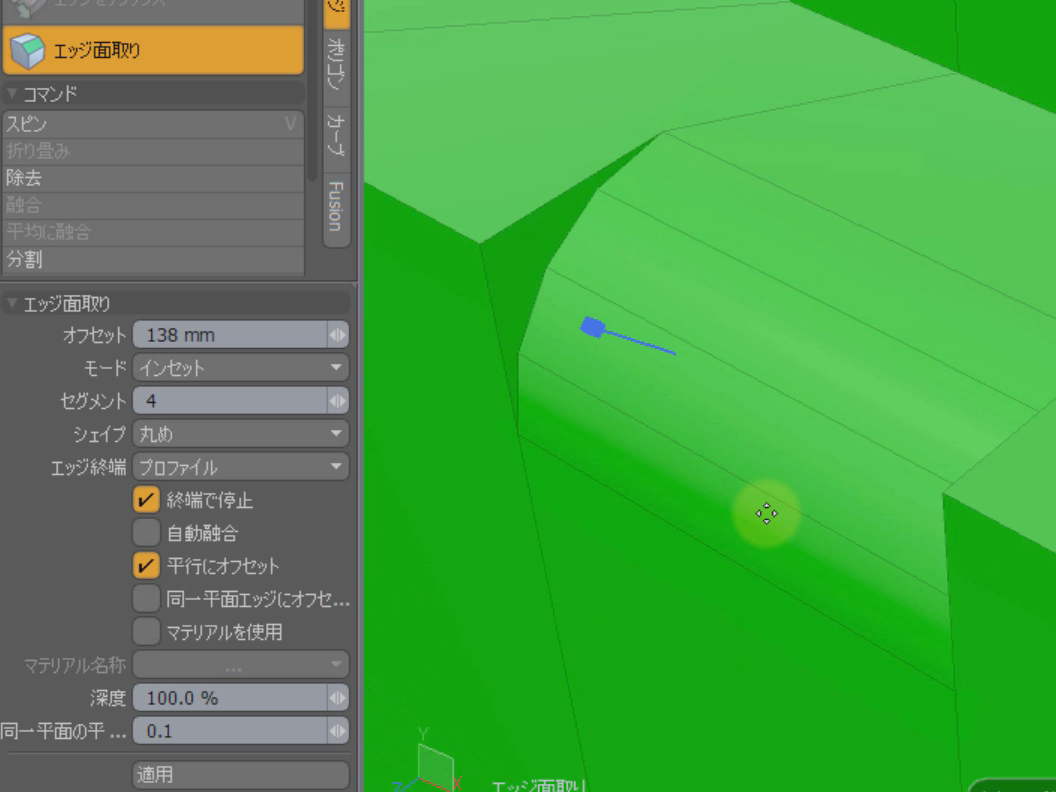Toggle the 終端で停止 checkbox
The height and width of the screenshot is (792, 1056).
[147, 500]
